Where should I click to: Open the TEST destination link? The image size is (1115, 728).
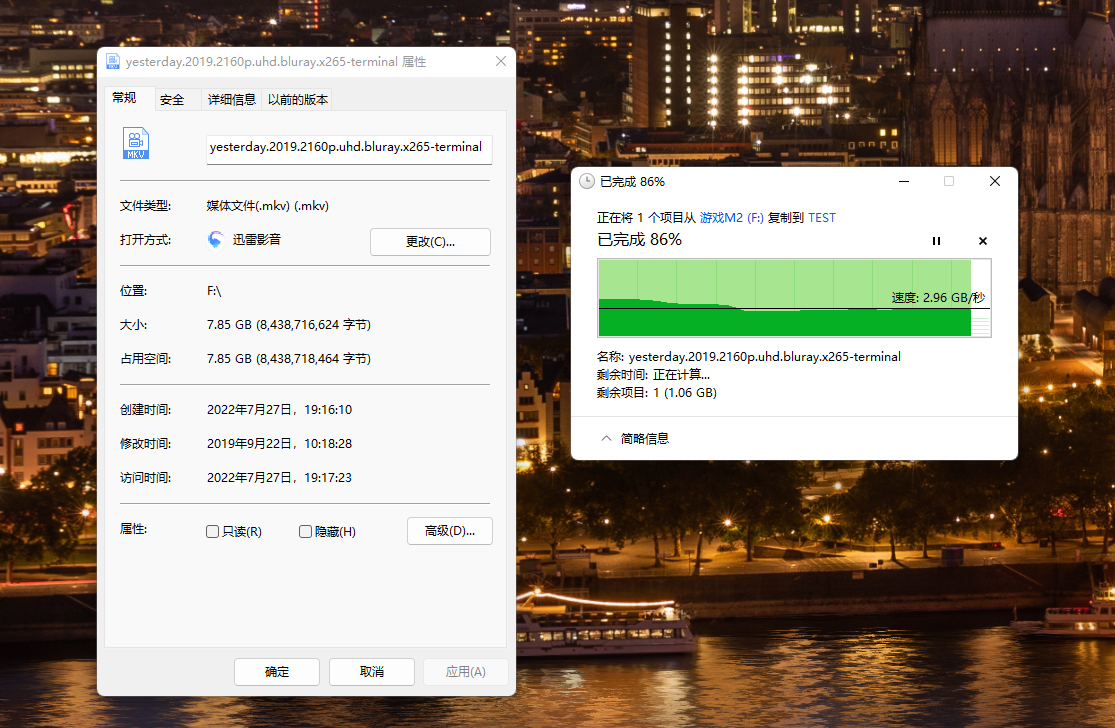[x=822, y=218]
